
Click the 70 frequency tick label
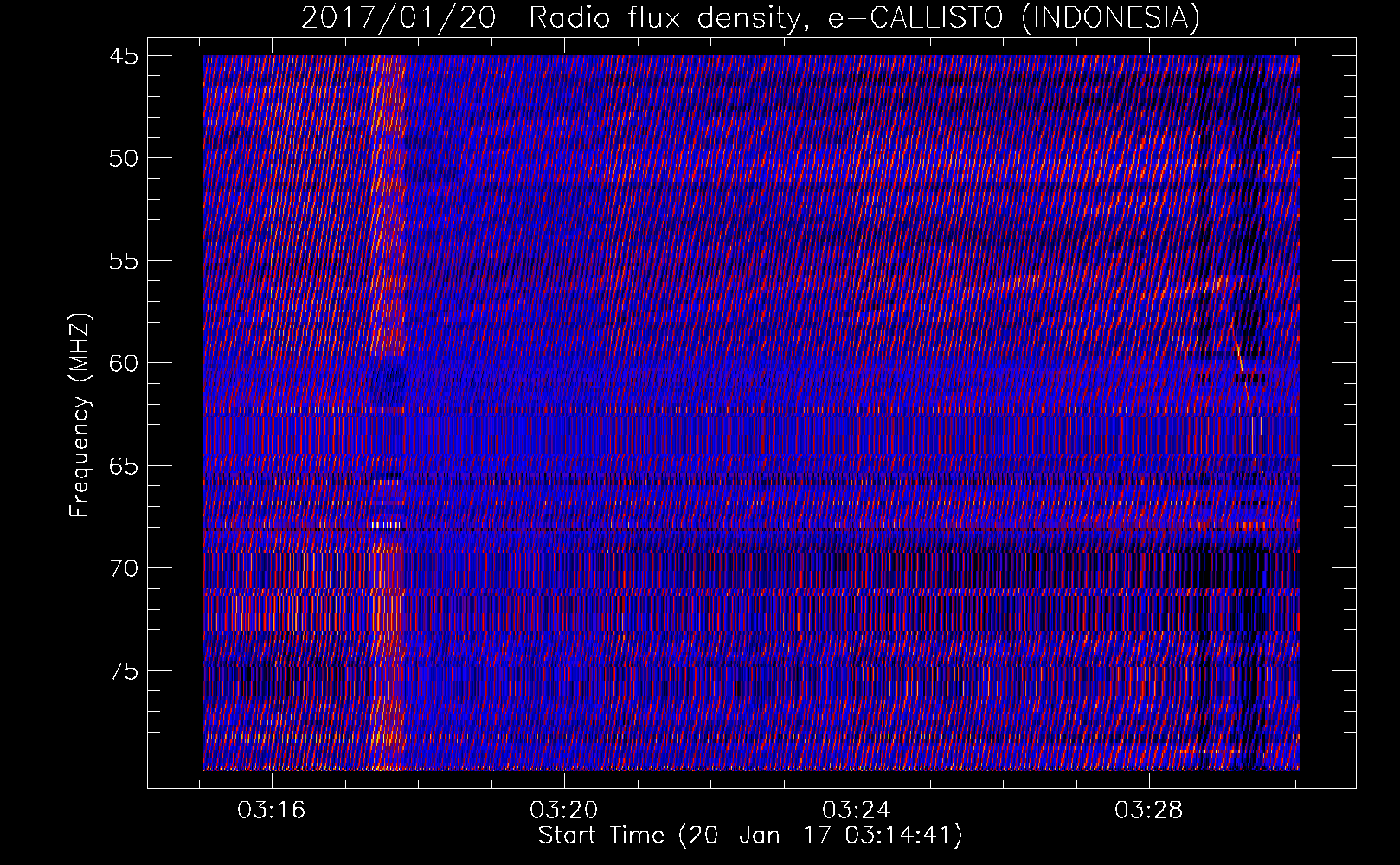[x=123, y=568]
